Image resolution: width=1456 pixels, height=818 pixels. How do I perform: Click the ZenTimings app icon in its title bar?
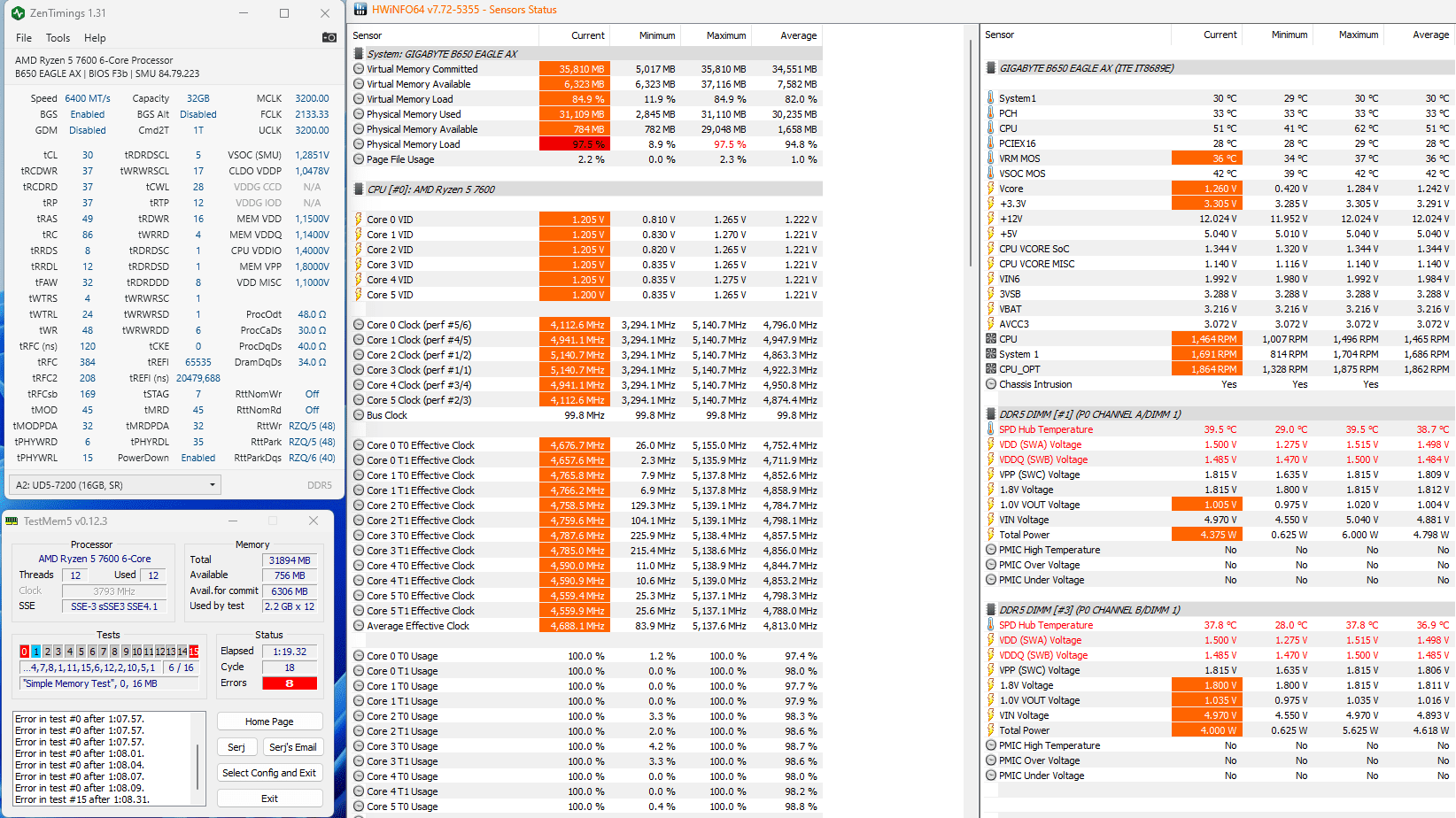[x=18, y=13]
